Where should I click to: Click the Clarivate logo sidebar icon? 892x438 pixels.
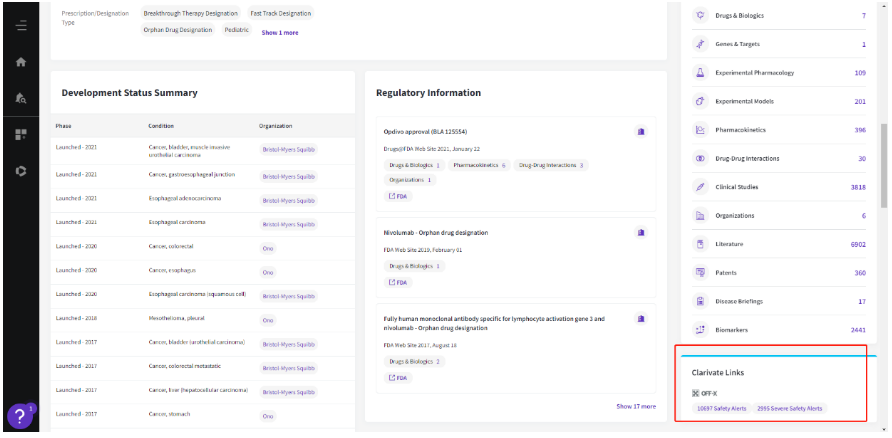[21, 171]
